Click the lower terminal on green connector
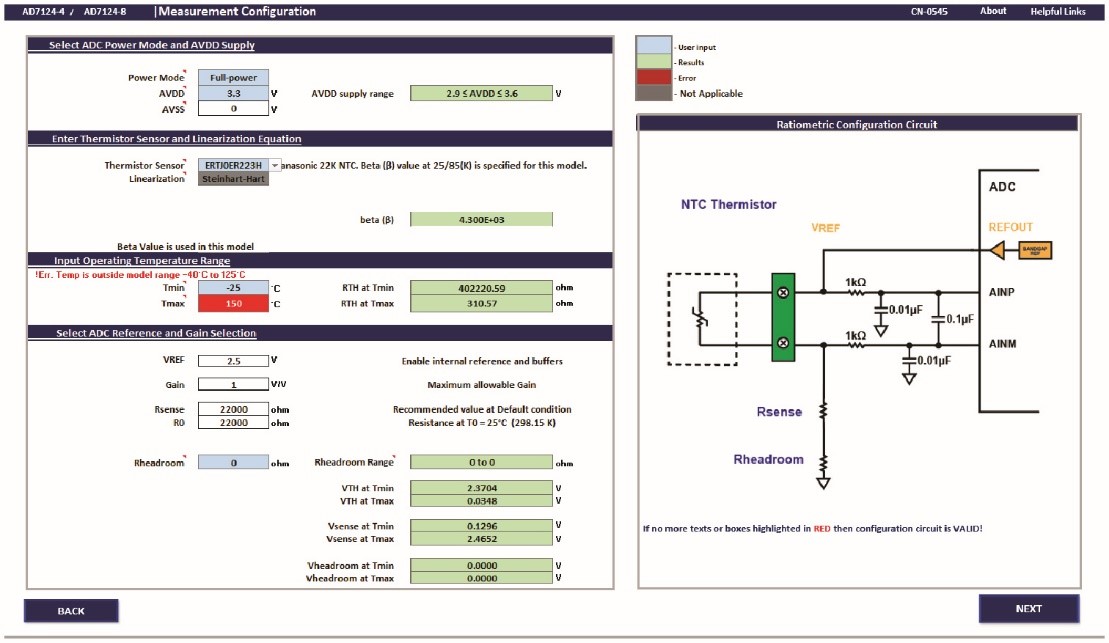 coord(783,343)
